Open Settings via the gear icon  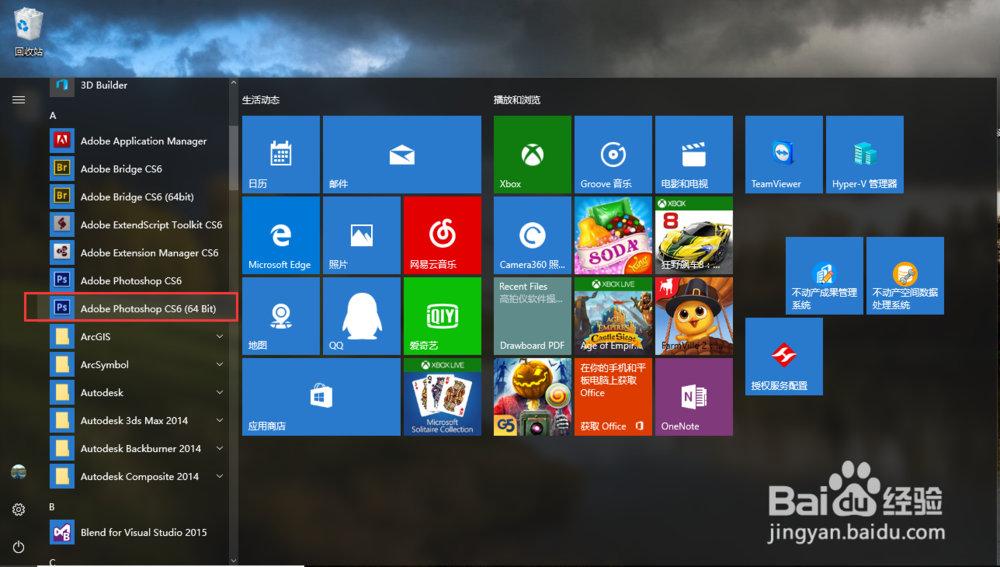tap(18, 510)
